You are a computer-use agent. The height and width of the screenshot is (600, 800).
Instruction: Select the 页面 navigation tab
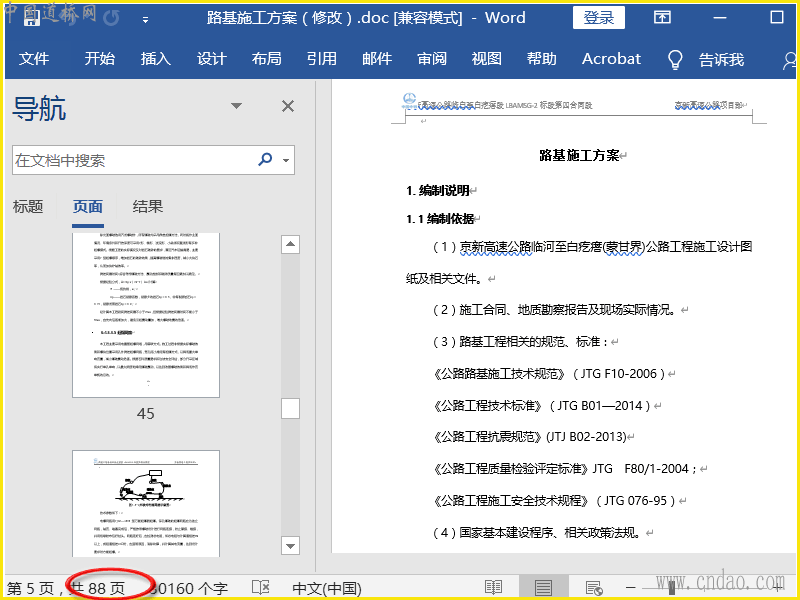(88, 207)
